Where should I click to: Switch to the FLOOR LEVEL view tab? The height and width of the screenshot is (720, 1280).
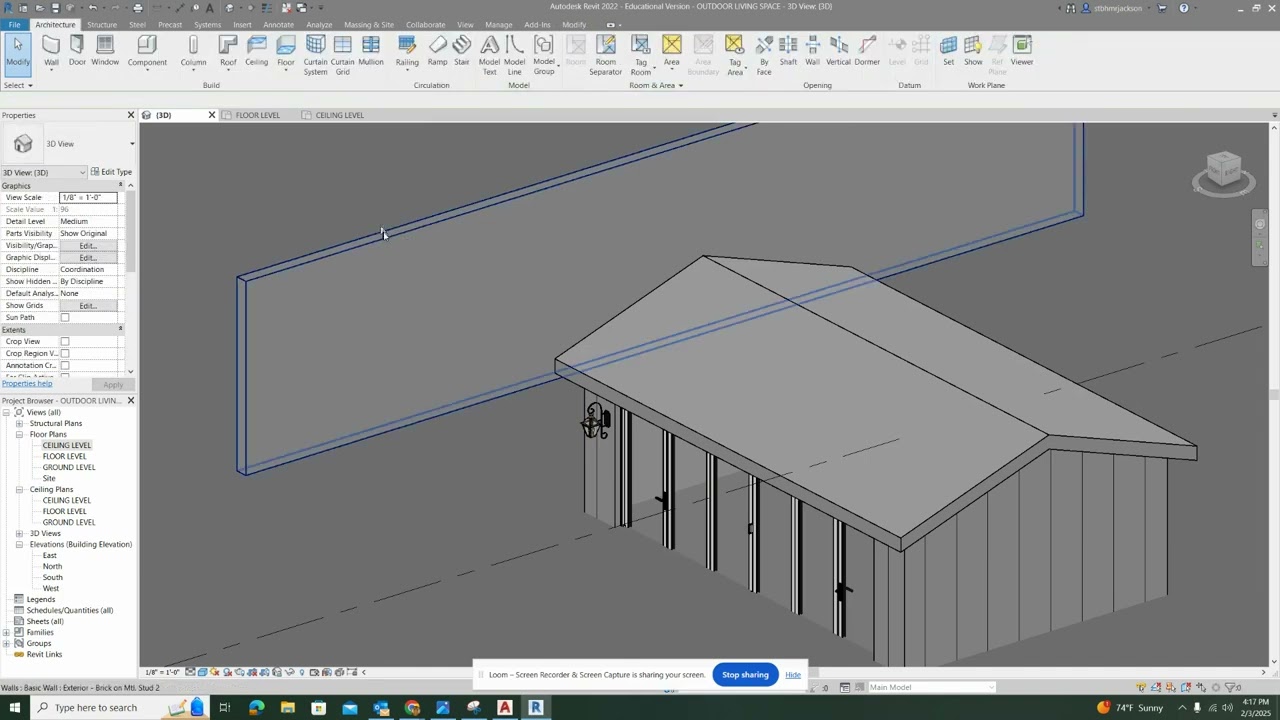pyautogui.click(x=257, y=115)
